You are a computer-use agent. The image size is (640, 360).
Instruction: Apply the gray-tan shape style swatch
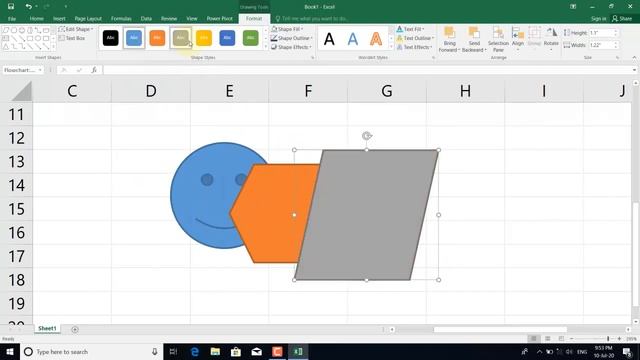(x=180, y=38)
